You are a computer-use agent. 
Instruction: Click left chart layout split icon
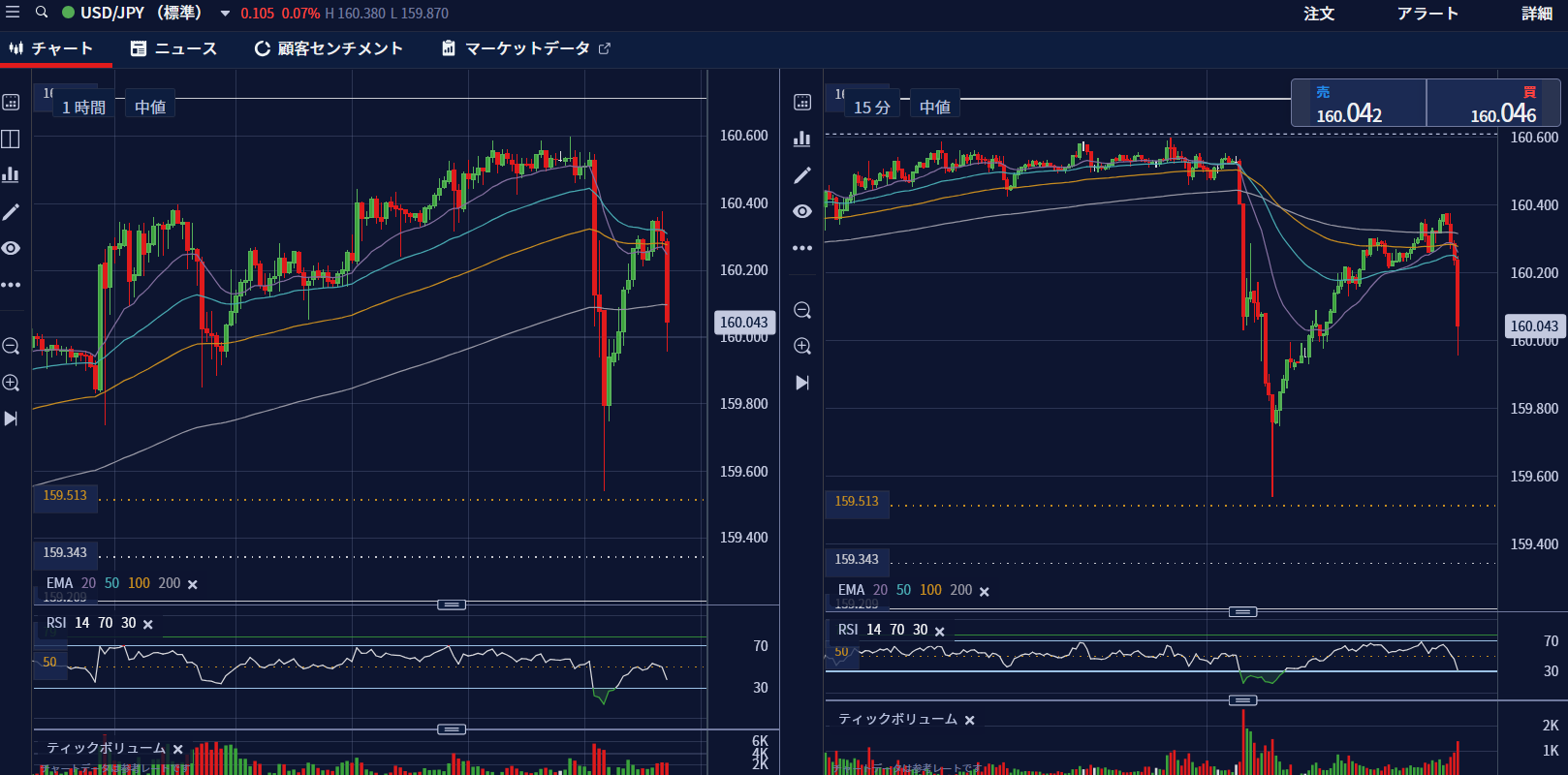11,139
